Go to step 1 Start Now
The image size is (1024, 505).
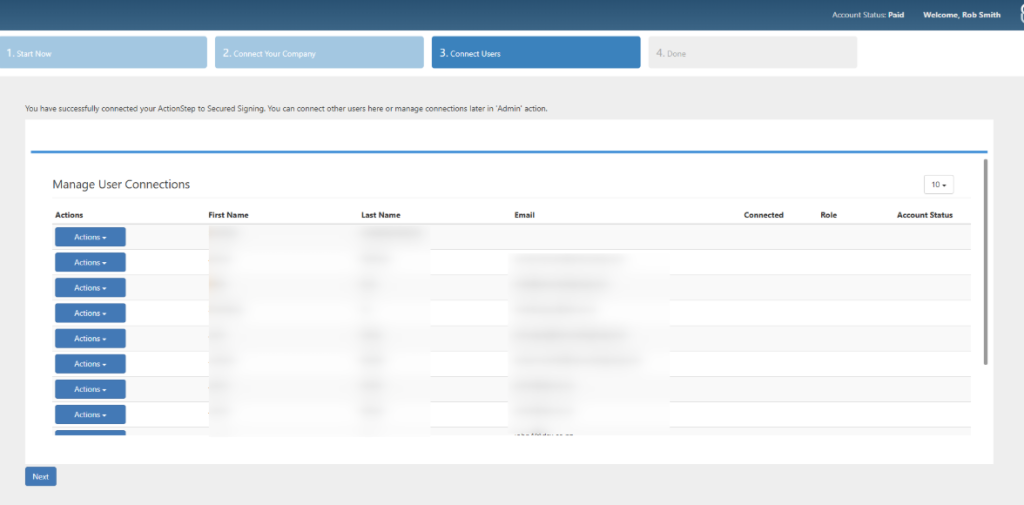103,53
